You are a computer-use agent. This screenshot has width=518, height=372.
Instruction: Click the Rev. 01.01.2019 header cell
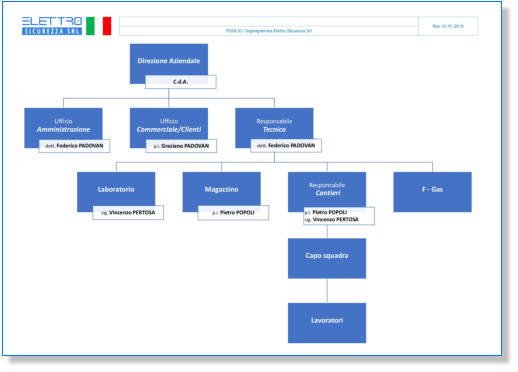(448, 26)
